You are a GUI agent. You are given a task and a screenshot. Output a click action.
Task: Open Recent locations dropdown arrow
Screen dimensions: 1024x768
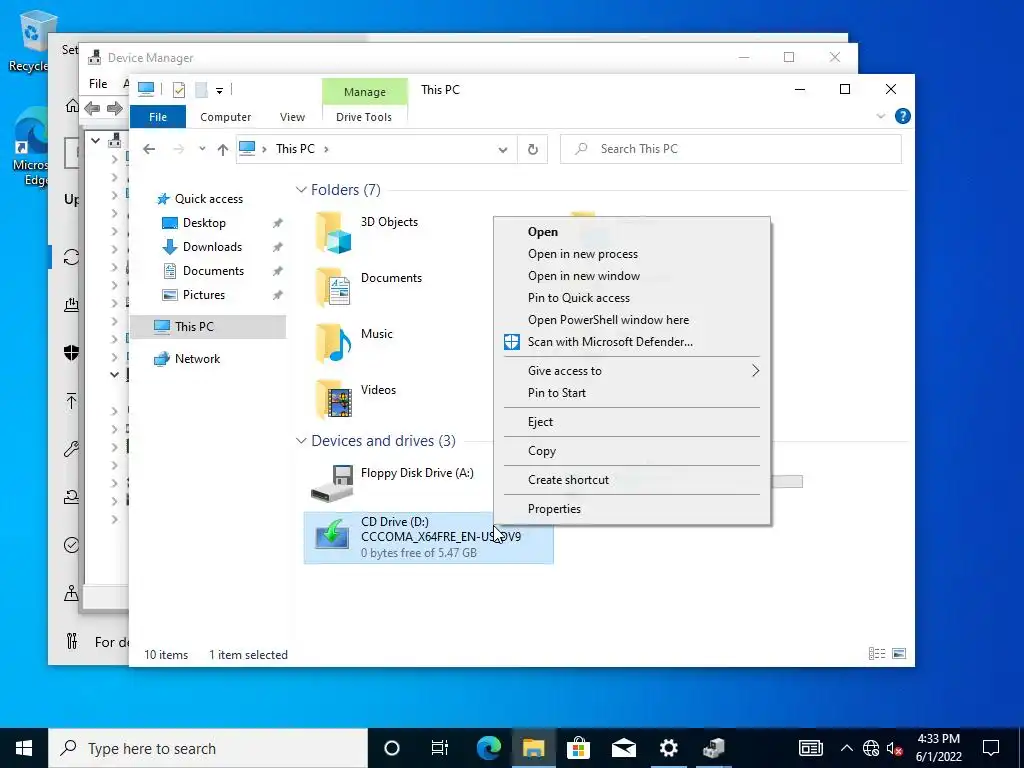tap(202, 149)
